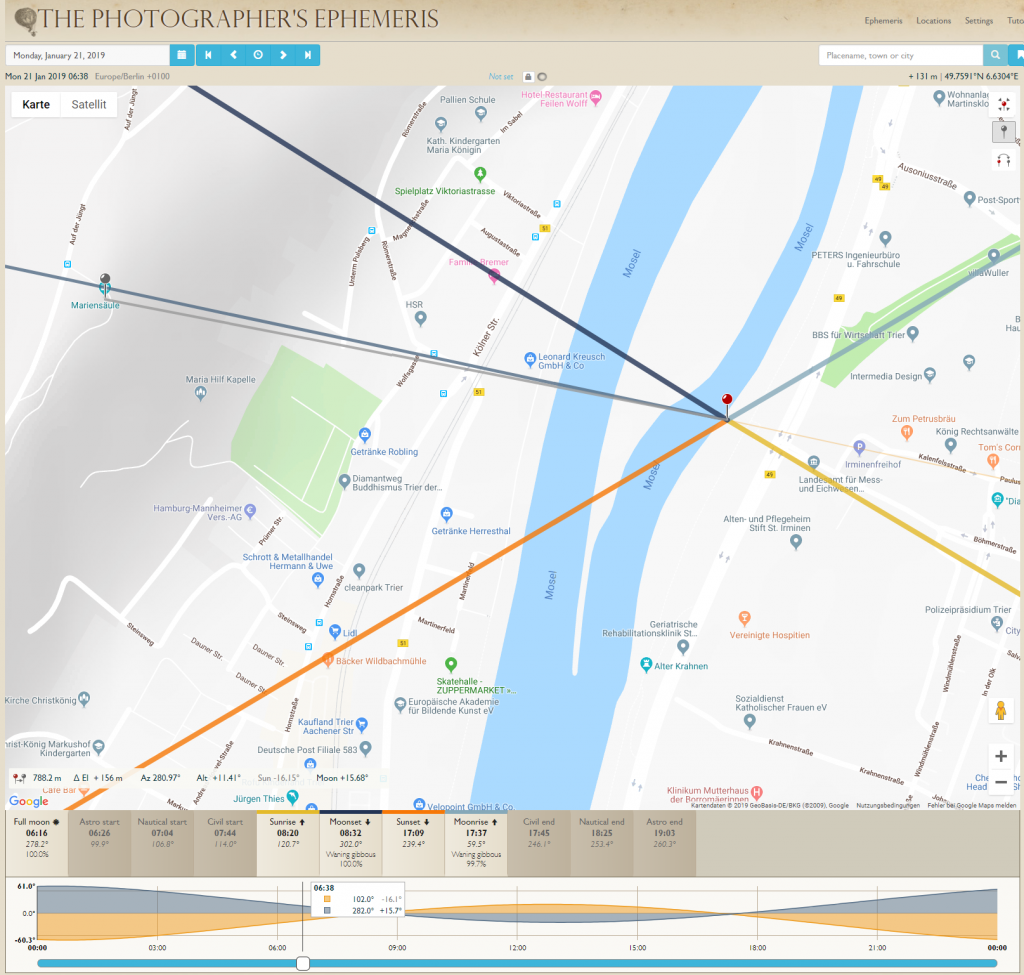Screen dimensions: 1024x975
Task: Click the blue time slider track near 12:00
Action: click(x=517, y=963)
